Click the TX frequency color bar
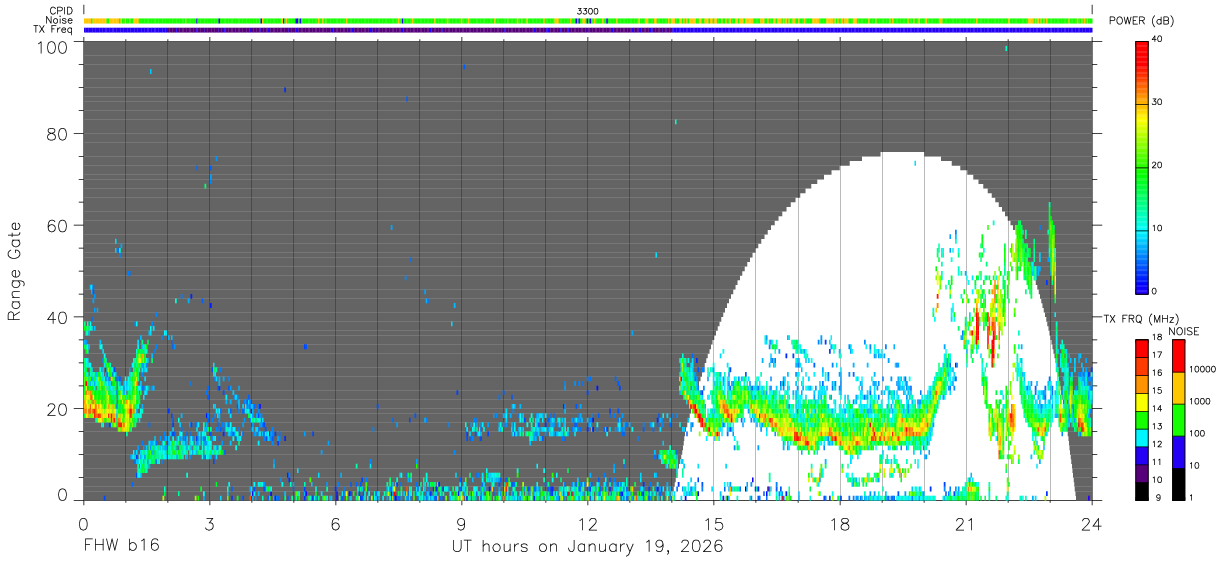The height and width of the screenshot is (567, 1228). tap(1142, 420)
